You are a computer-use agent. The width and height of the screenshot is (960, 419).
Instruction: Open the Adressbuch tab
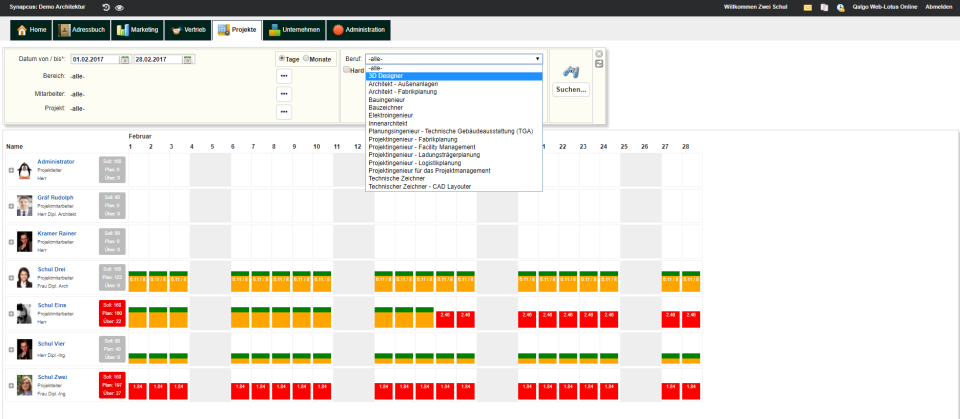[x=83, y=30]
